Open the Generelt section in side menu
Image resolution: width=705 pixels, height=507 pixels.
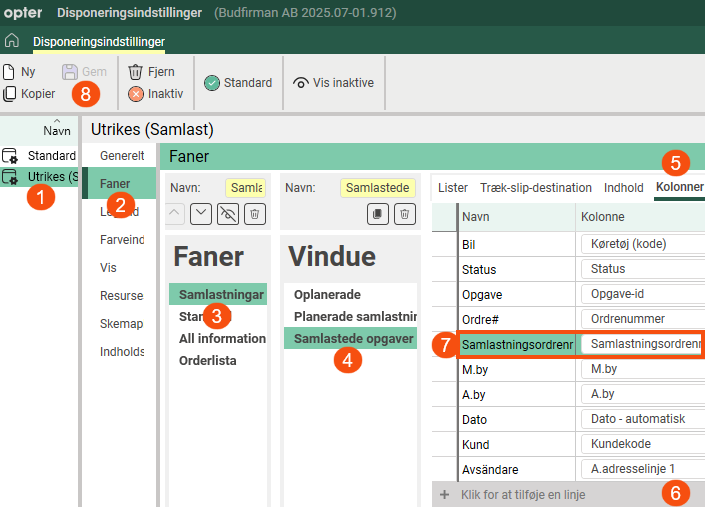point(122,156)
